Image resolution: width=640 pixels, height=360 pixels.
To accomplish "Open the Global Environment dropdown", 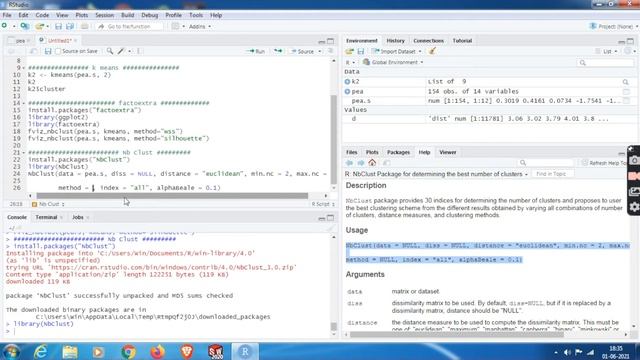I will tap(393, 62).
